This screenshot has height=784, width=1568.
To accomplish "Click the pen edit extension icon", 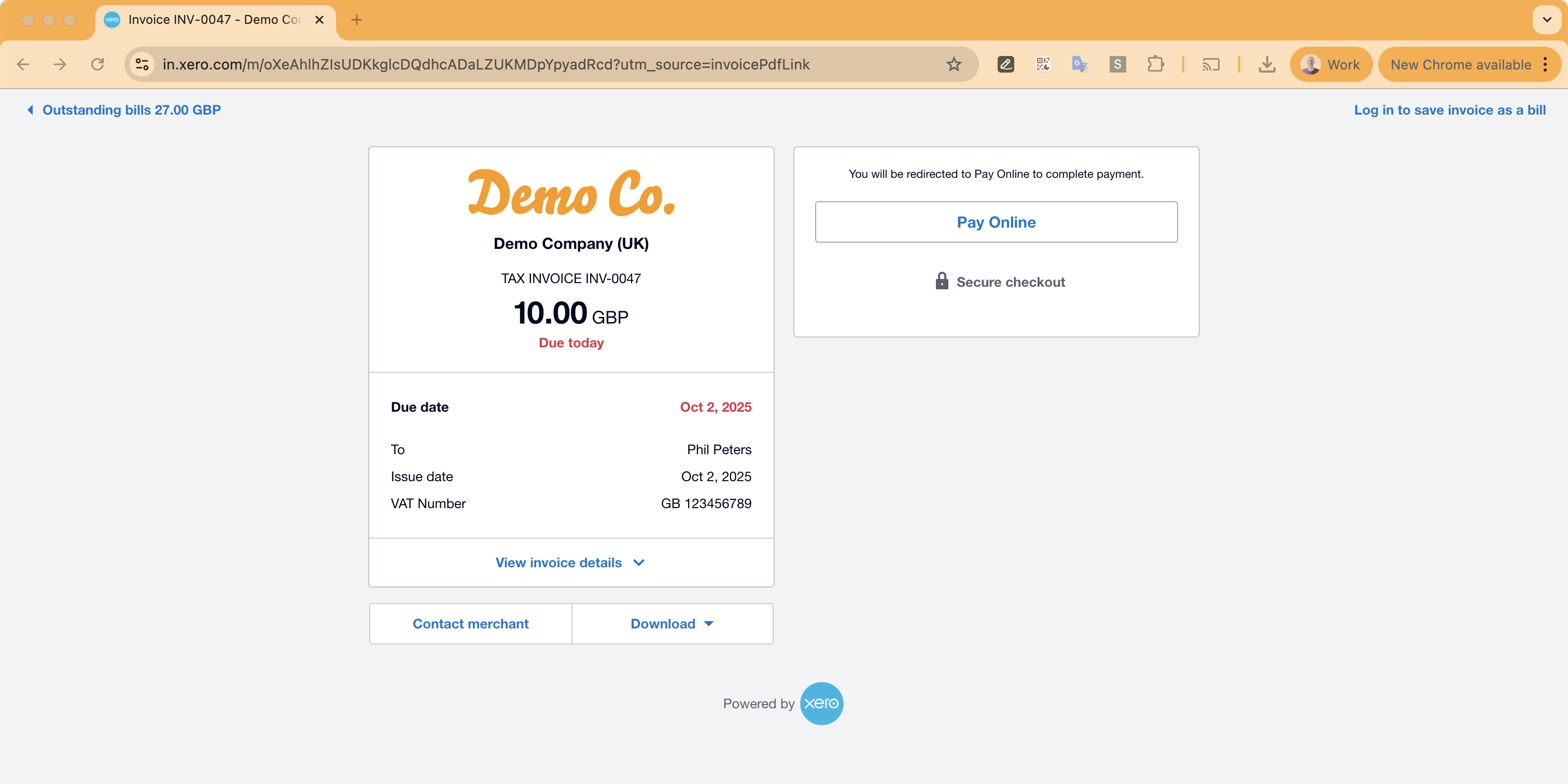I will (1005, 64).
